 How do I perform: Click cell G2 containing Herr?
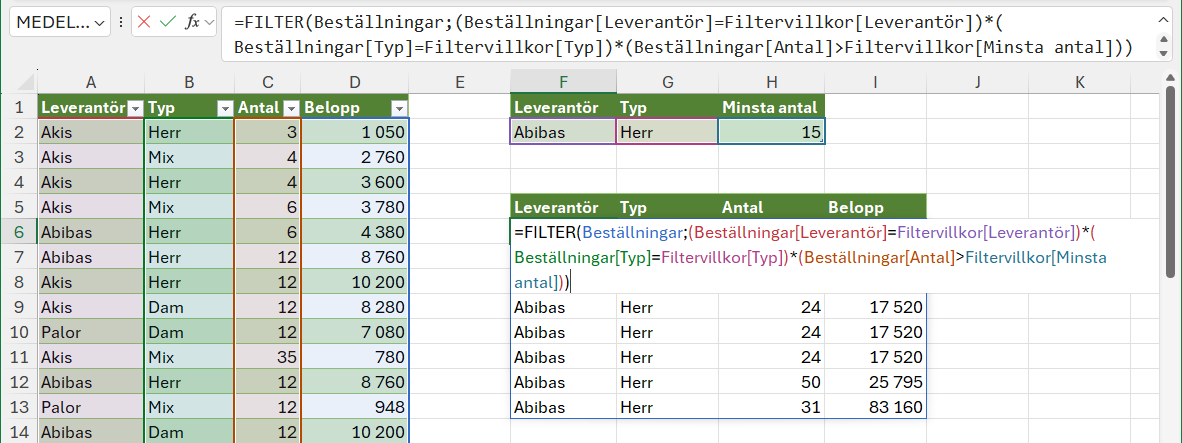(667, 132)
